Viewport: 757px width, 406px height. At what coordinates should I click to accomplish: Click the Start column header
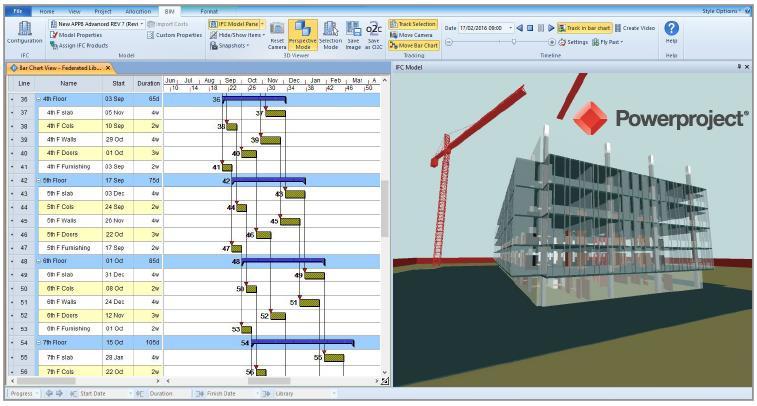point(118,84)
